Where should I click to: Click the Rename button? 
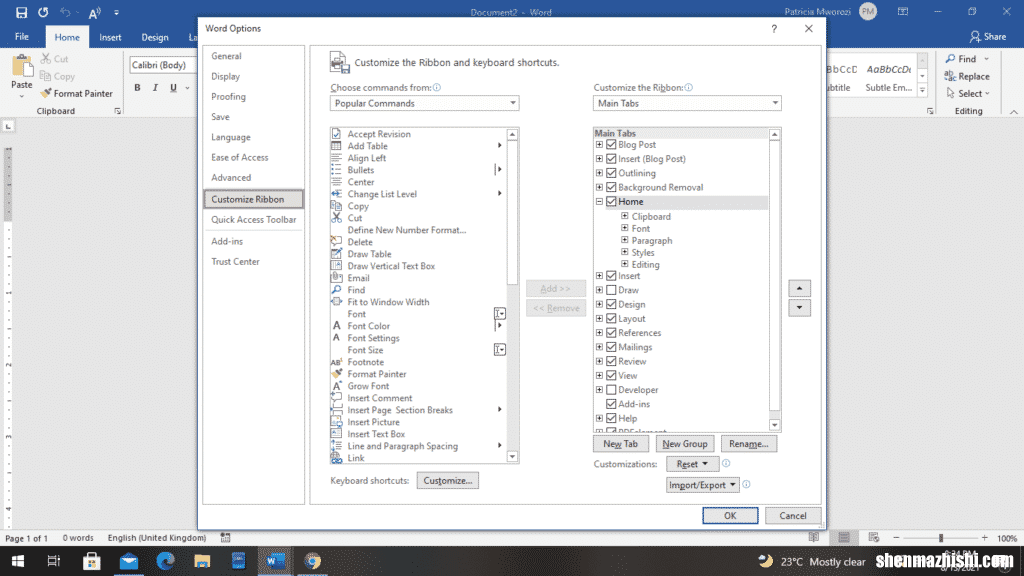tap(748, 443)
